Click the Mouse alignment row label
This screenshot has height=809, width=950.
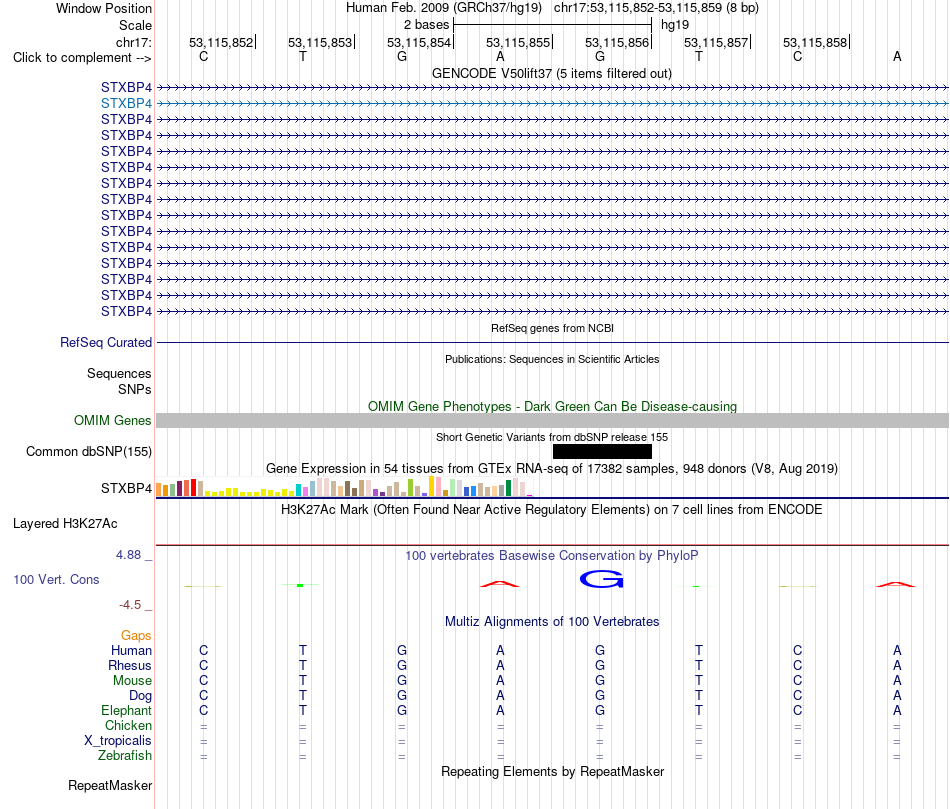pyautogui.click(x=132, y=681)
